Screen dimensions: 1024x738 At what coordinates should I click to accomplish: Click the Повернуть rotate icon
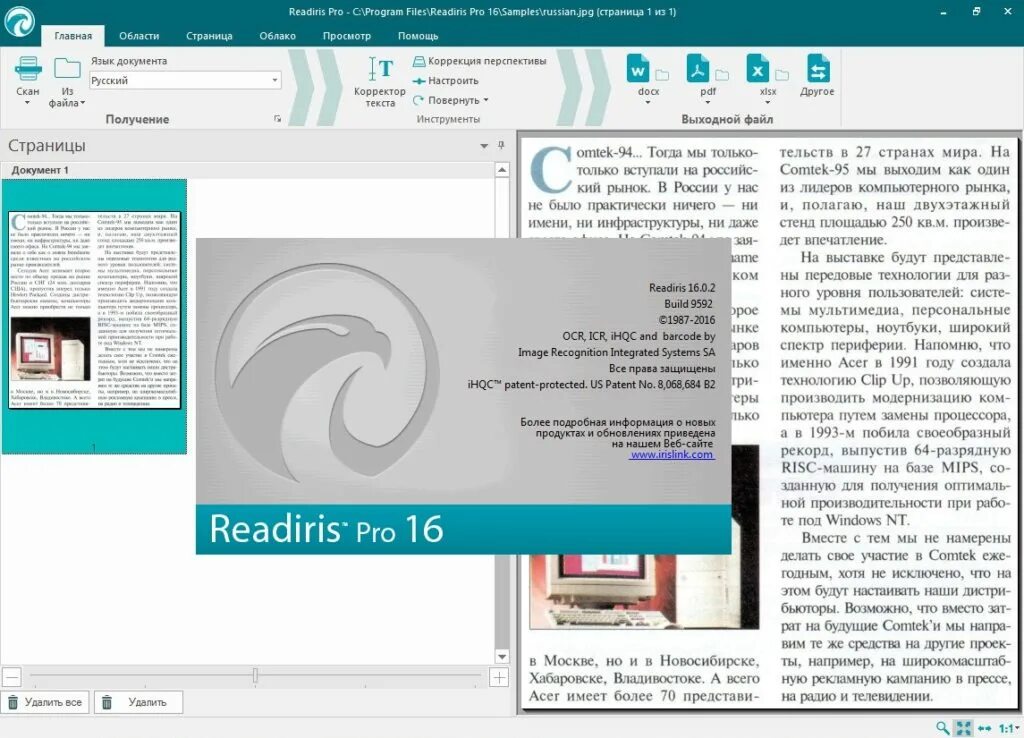pos(419,100)
